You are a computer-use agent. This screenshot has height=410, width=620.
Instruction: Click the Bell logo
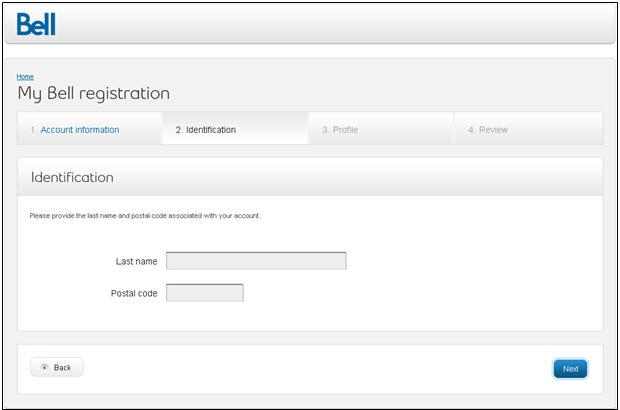pyautogui.click(x=36, y=25)
